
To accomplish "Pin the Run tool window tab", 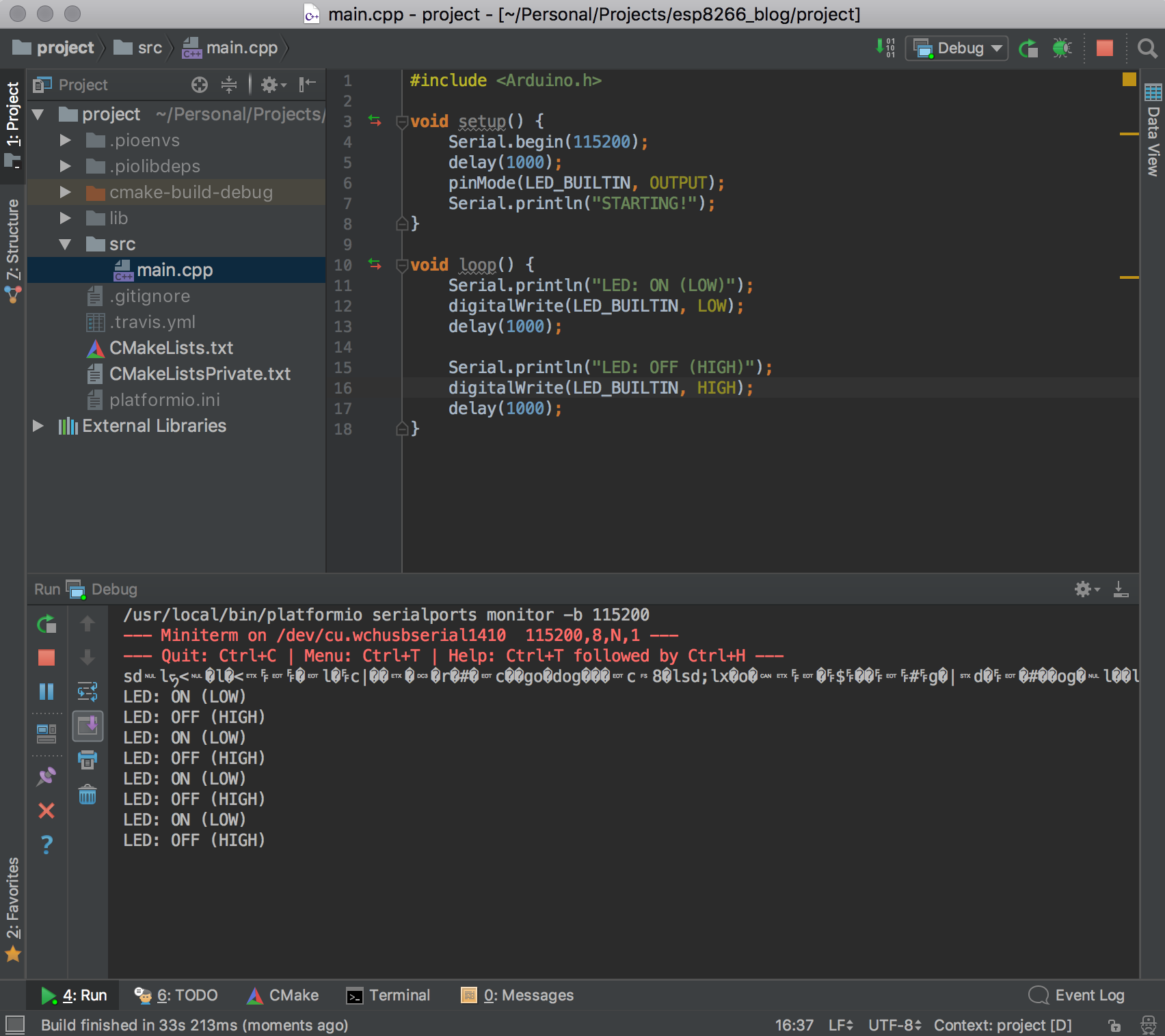I will click(46, 778).
